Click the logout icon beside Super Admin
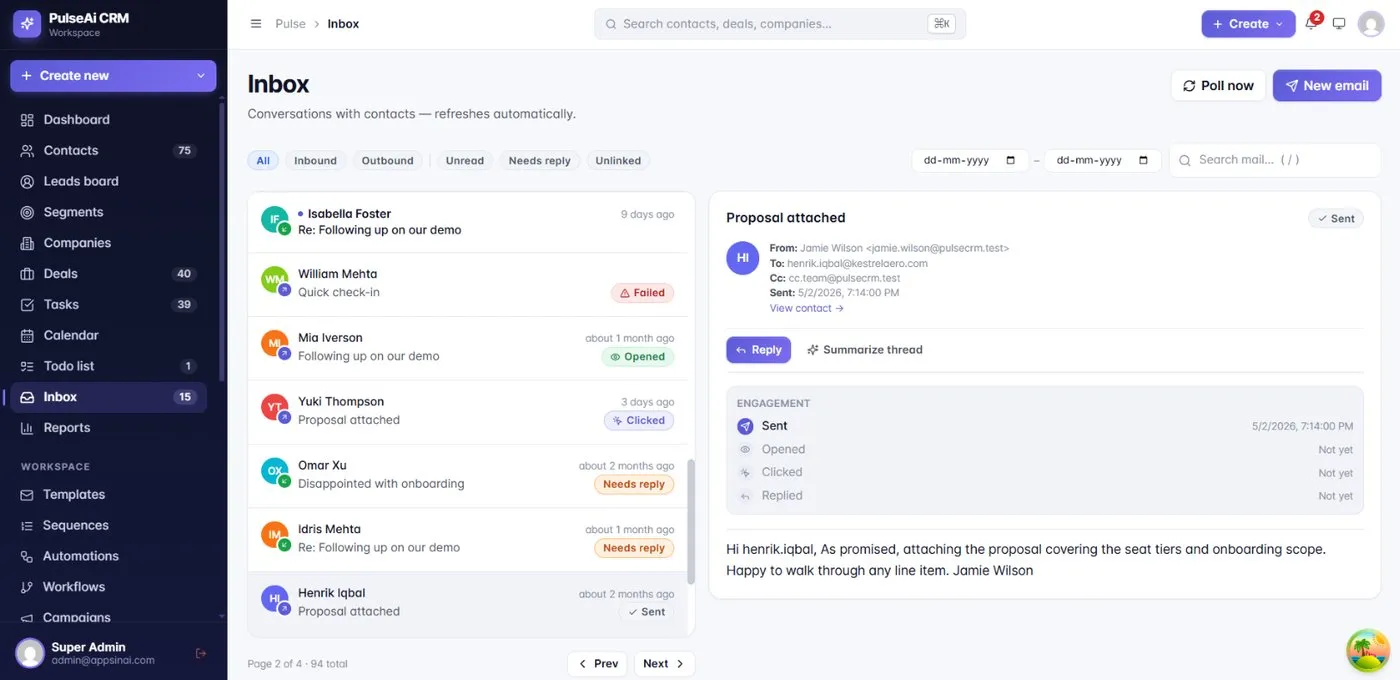Image resolution: width=1400 pixels, height=680 pixels. coord(201,654)
